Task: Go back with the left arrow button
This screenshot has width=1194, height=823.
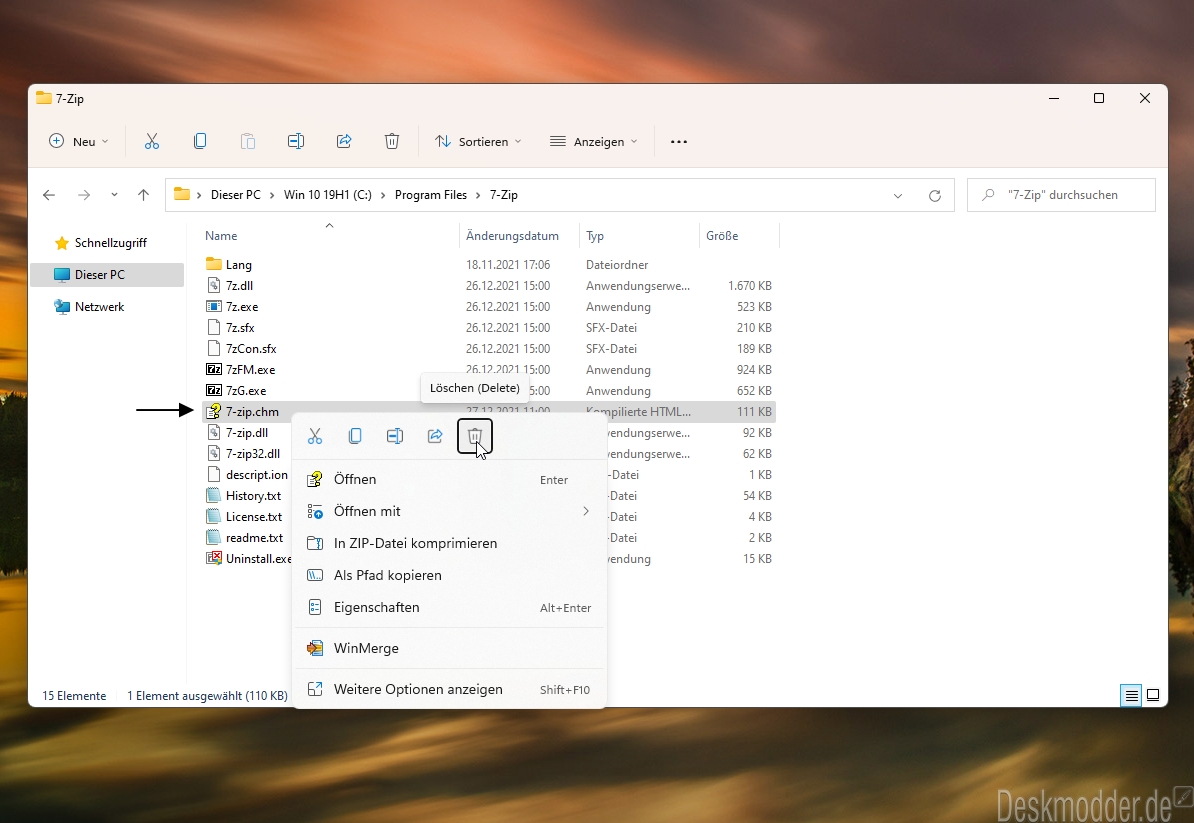Action: click(49, 196)
